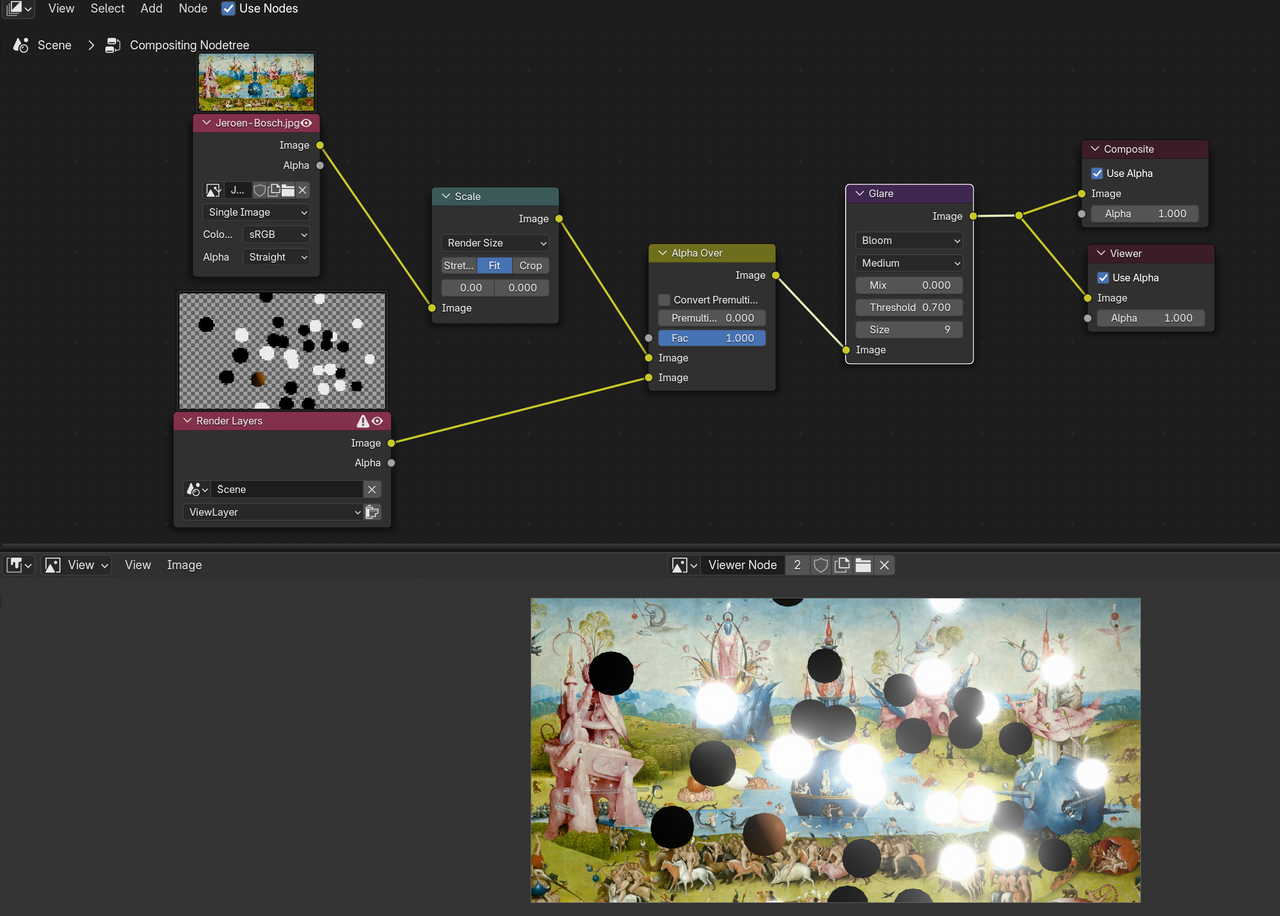The width and height of the screenshot is (1280, 916).
Task: Click the Jeroen-Bosch node preview thumbnail
Action: pos(256,82)
